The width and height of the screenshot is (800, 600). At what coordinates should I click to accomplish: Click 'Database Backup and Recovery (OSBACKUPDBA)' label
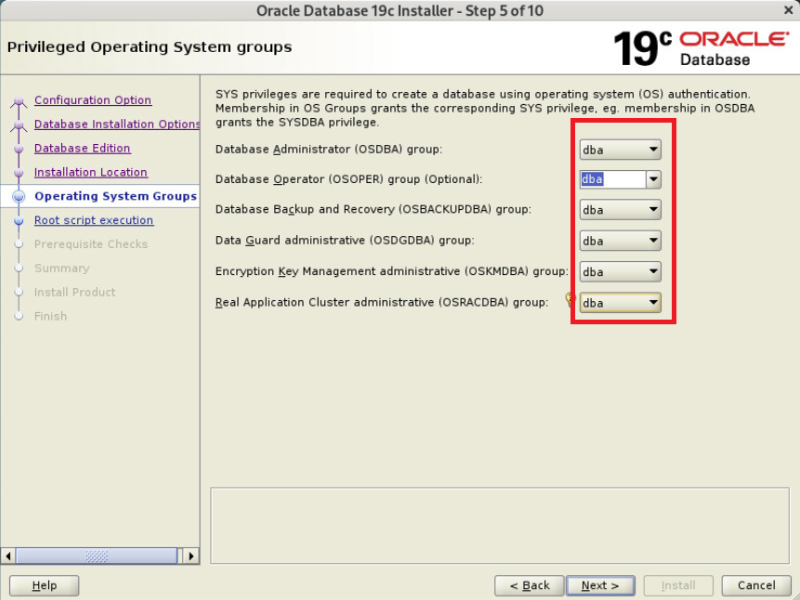coord(373,209)
